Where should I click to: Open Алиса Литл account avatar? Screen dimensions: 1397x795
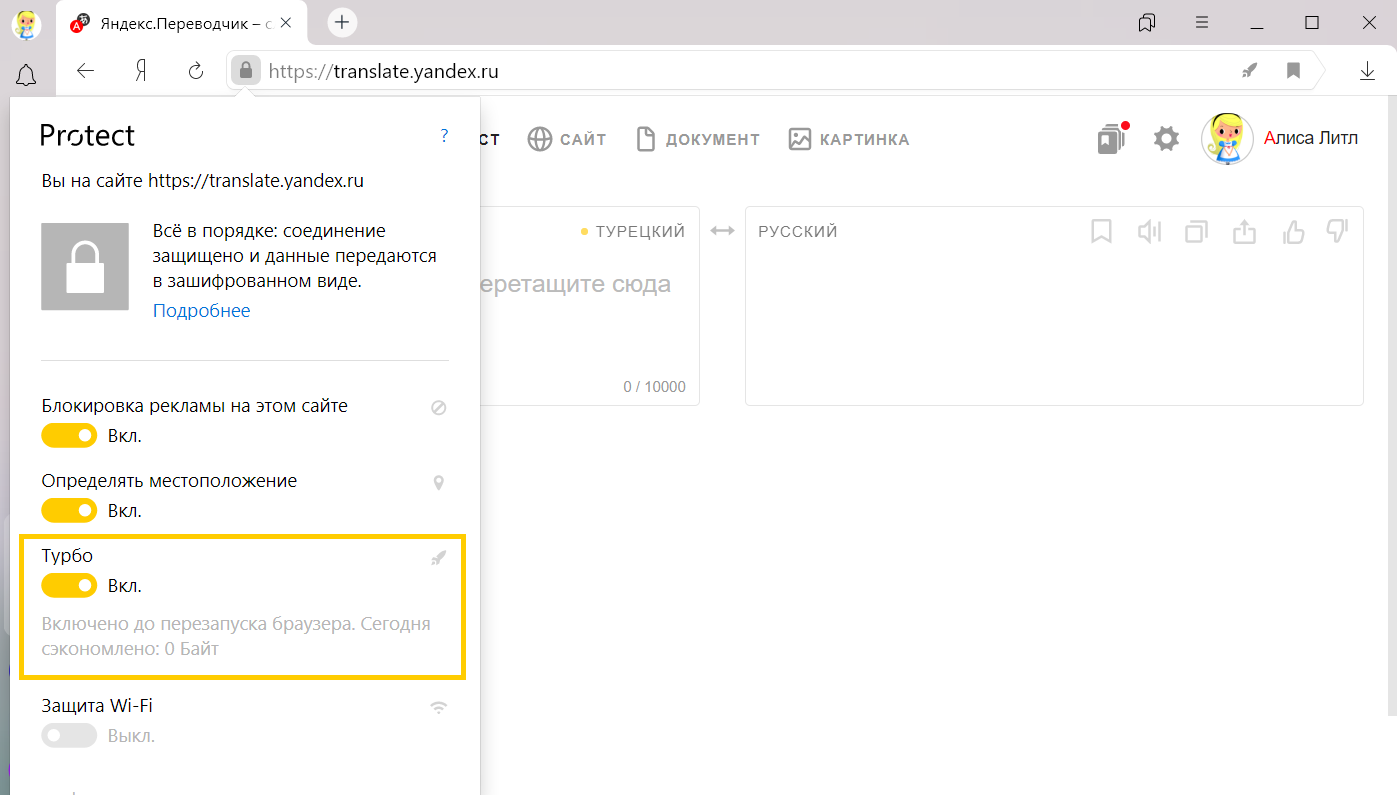point(1227,138)
